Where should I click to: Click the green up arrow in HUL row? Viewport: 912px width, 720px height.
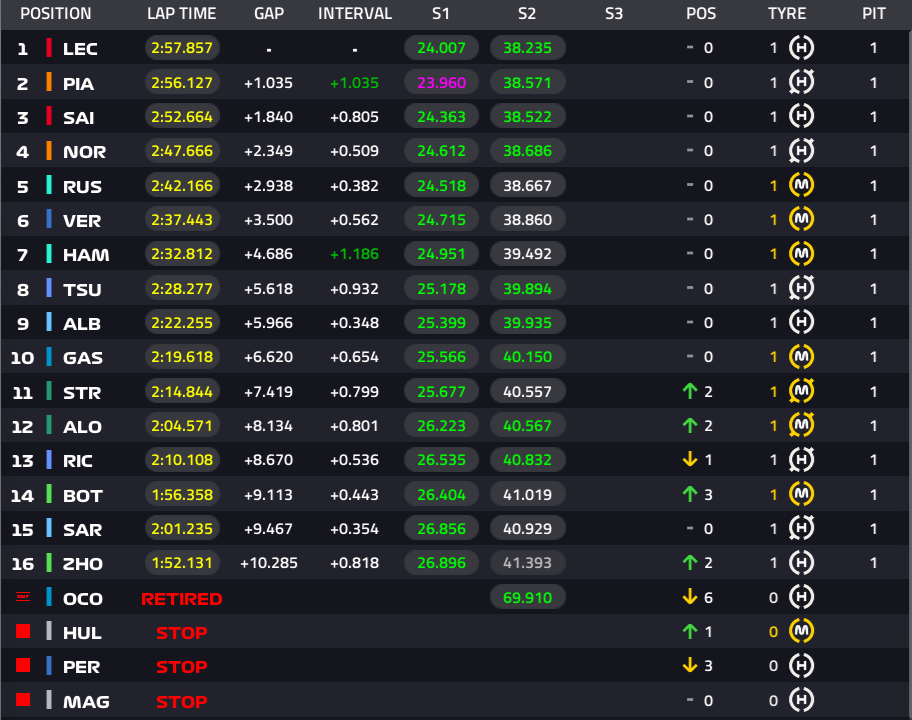[690, 631]
